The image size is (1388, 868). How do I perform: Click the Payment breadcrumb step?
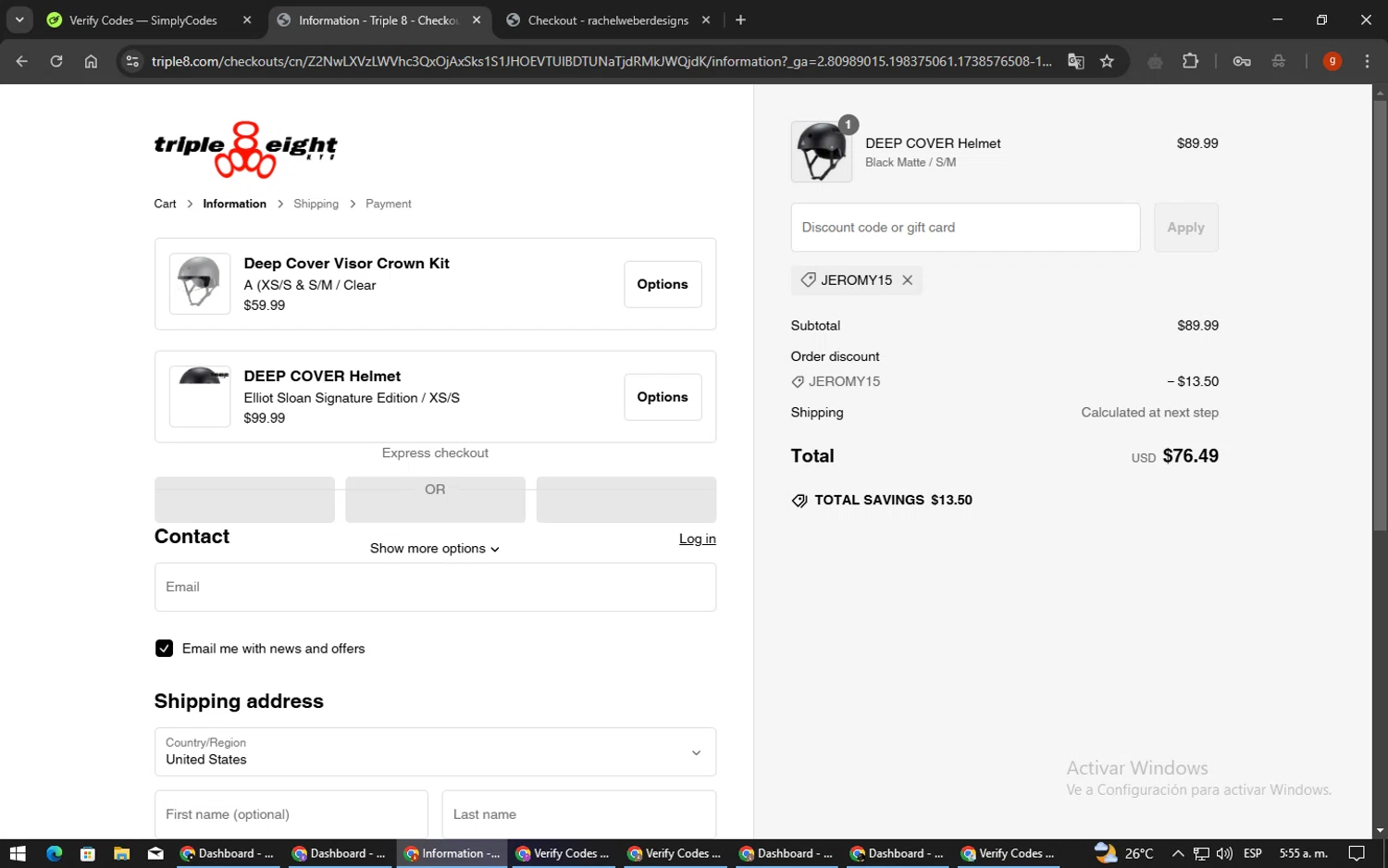tap(388, 204)
